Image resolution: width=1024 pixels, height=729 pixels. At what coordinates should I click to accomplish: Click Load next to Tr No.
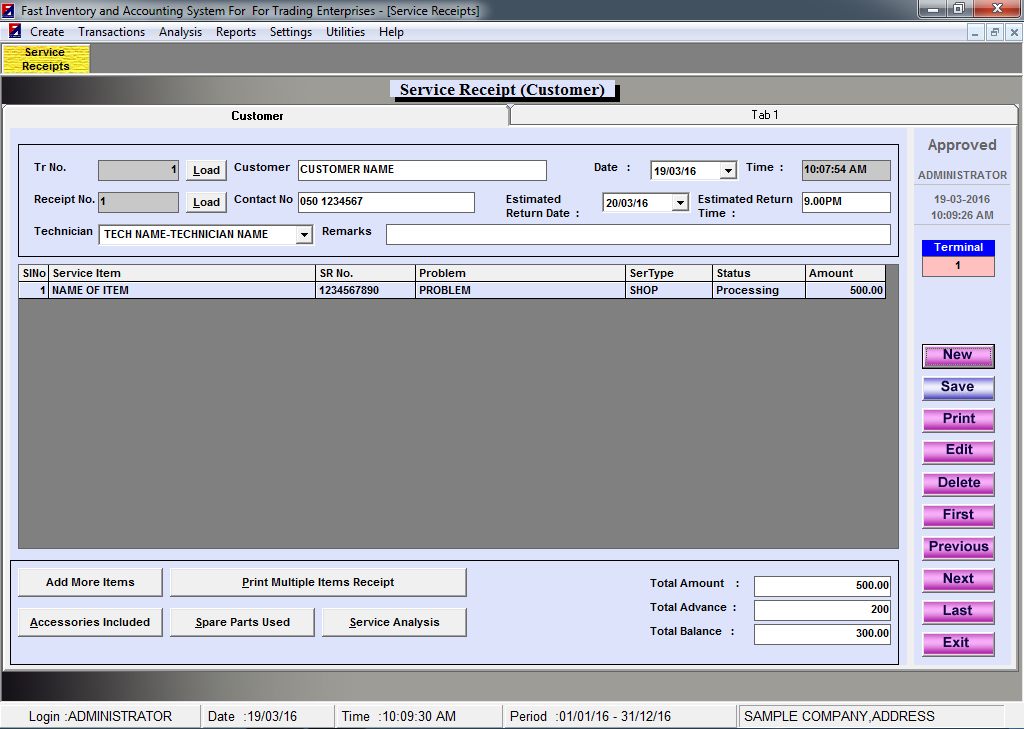click(x=206, y=170)
